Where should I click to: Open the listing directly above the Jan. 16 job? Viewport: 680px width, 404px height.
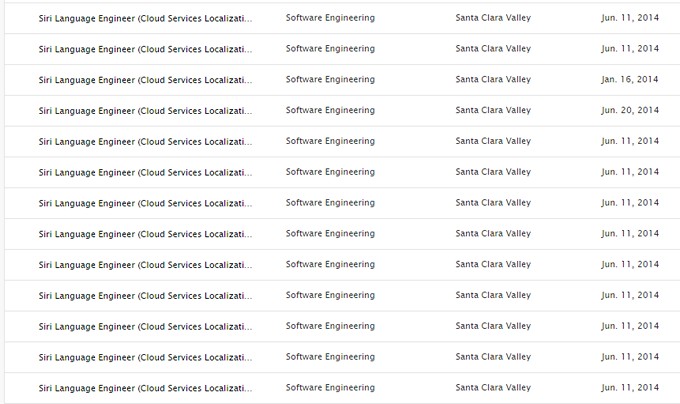pyautogui.click(x=145, y=49)
